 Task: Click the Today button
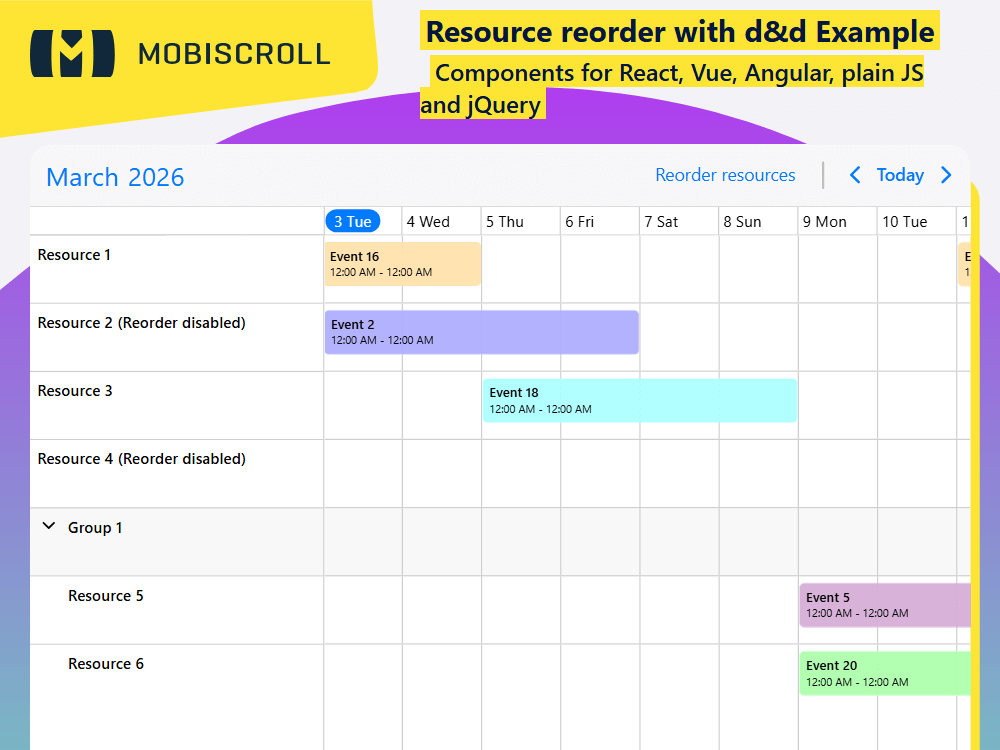(900, 175)
